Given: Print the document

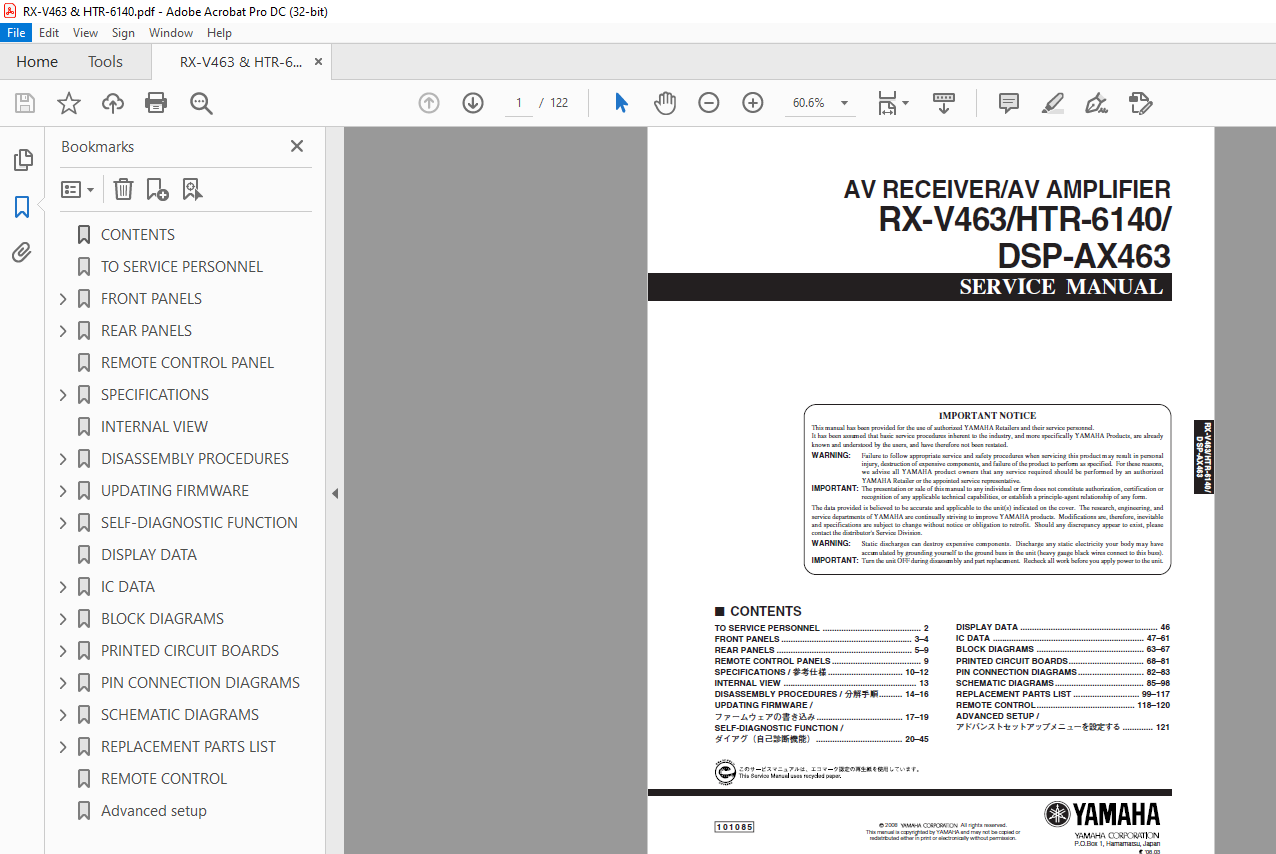Looking at the screenshot, I should [156, 103].
